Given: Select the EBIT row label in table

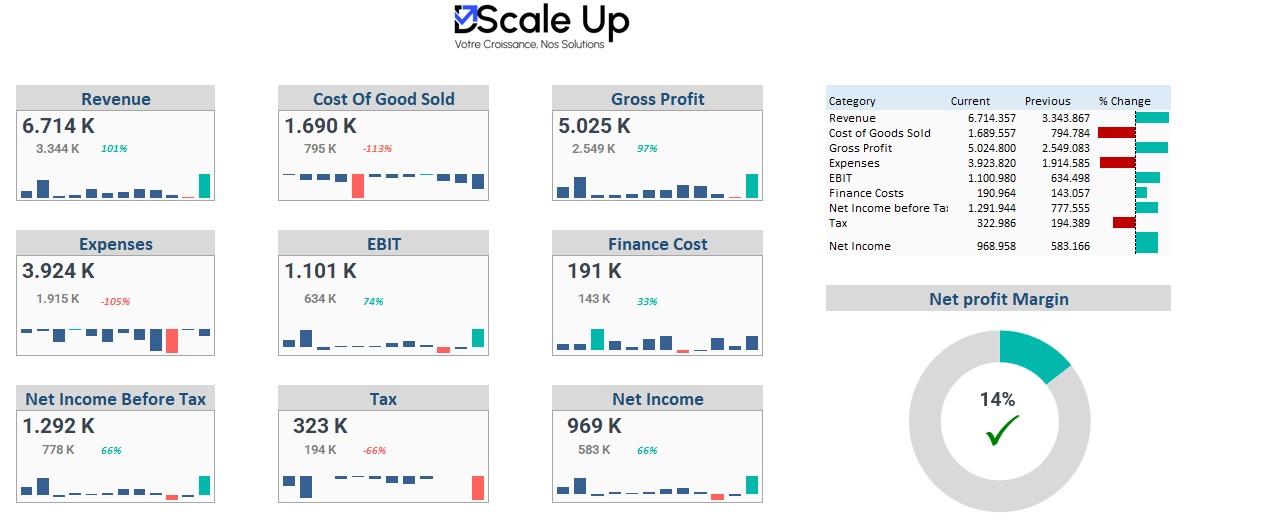Looking at the screenshot, I should click(841, 178).
